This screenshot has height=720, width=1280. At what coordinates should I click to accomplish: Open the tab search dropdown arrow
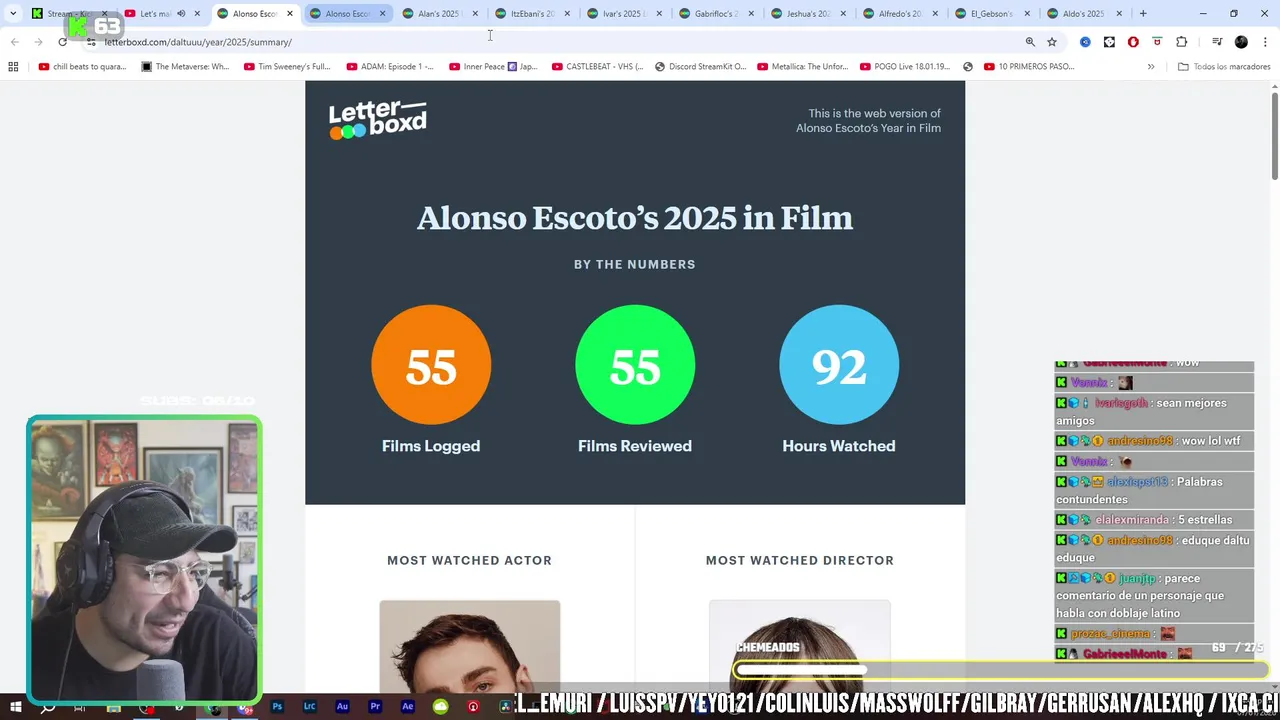(13, 14)
